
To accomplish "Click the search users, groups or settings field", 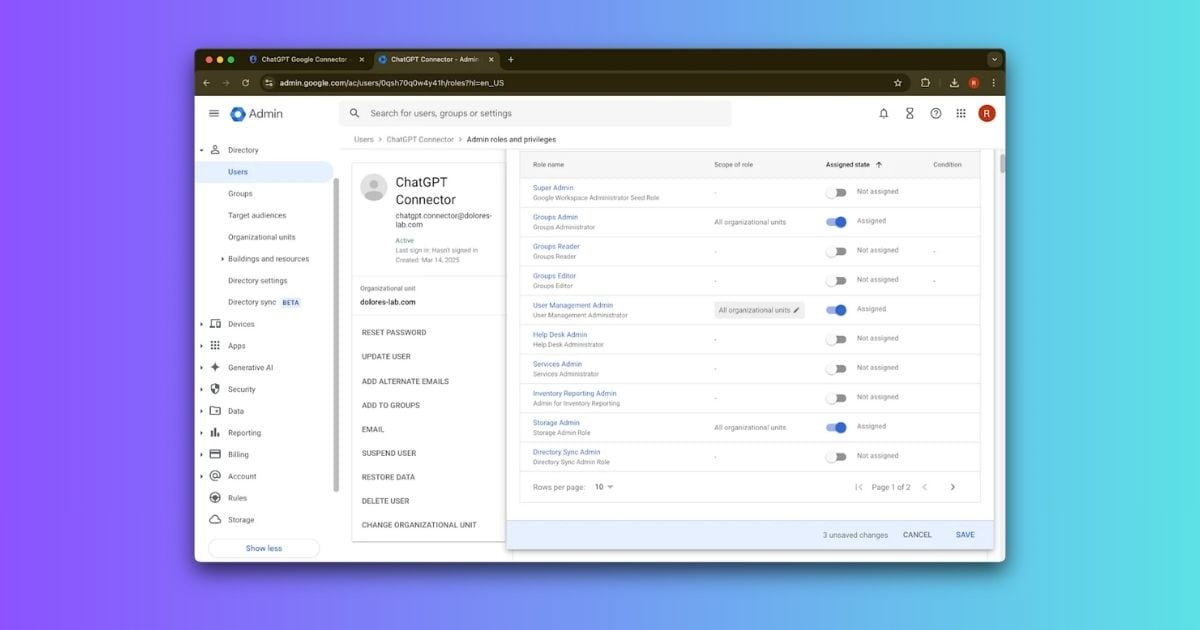I will (535, 114).
